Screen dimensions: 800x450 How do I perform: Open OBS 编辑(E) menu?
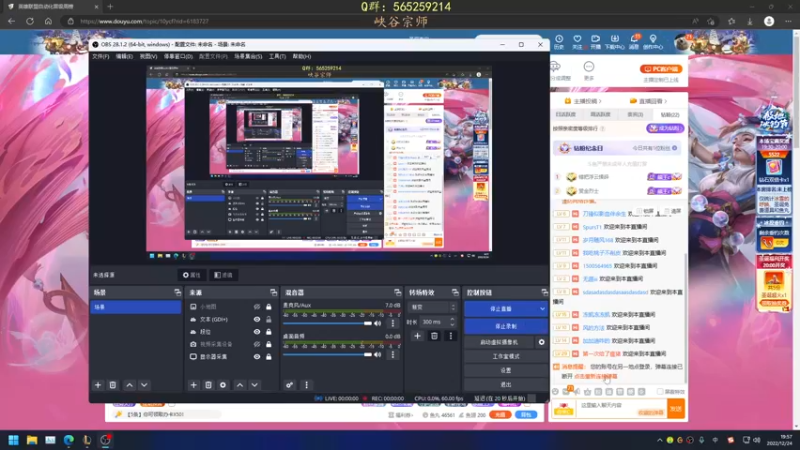pyautogui.click(x=124, y=56)
